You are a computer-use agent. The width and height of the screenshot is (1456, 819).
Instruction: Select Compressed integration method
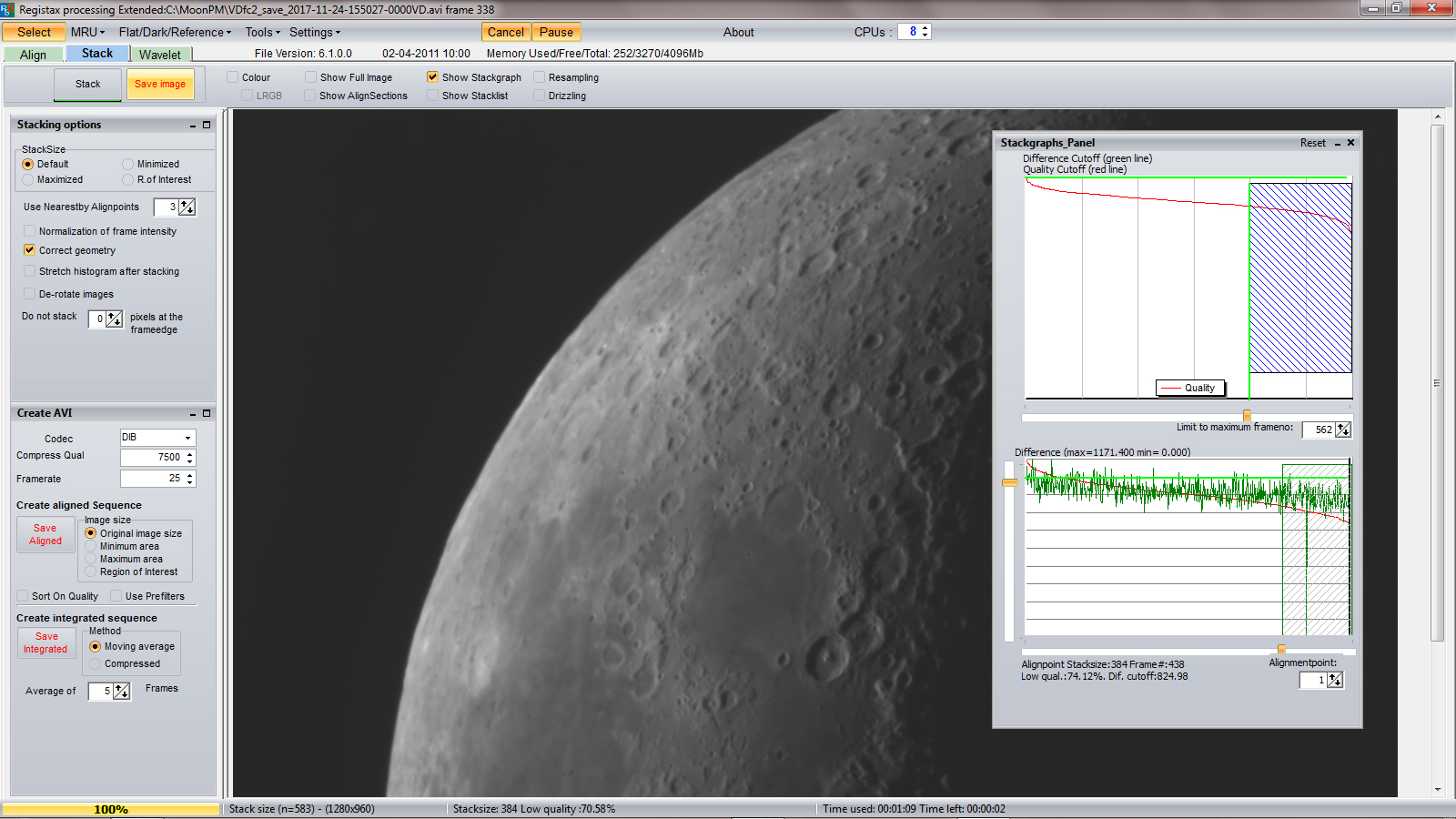[x=96, y=663]
